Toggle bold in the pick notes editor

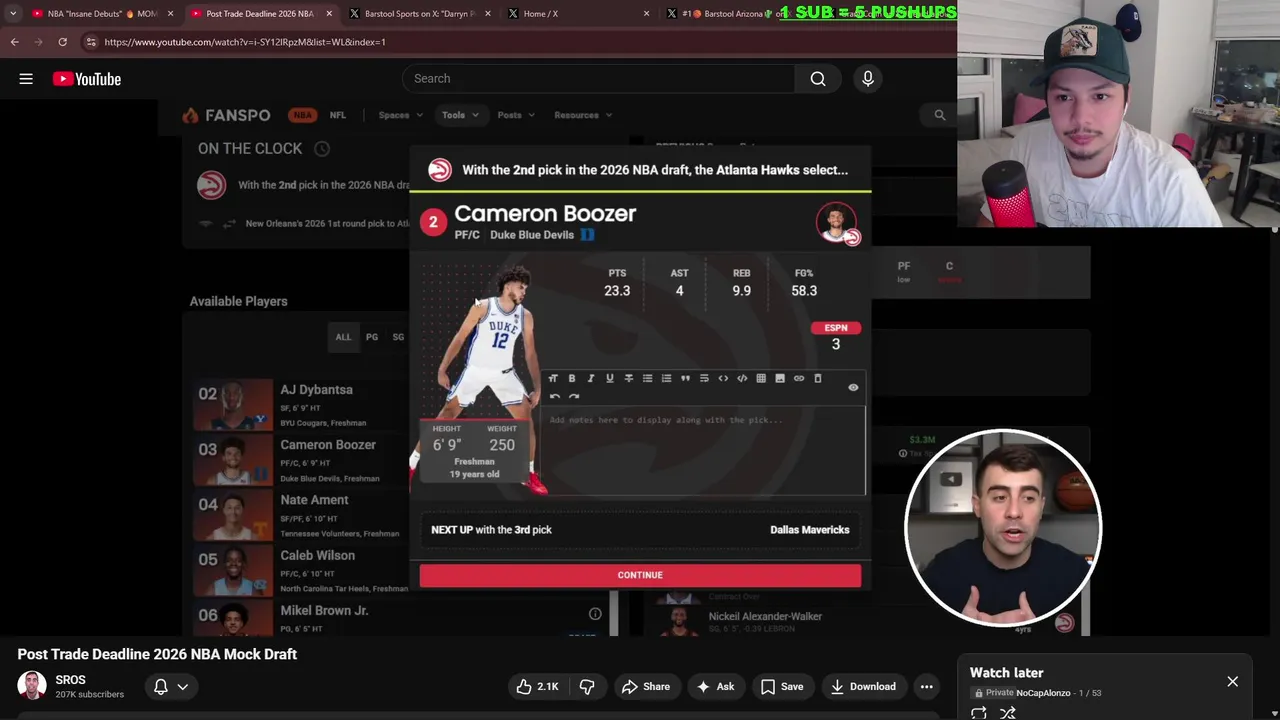tap(572, 378)
